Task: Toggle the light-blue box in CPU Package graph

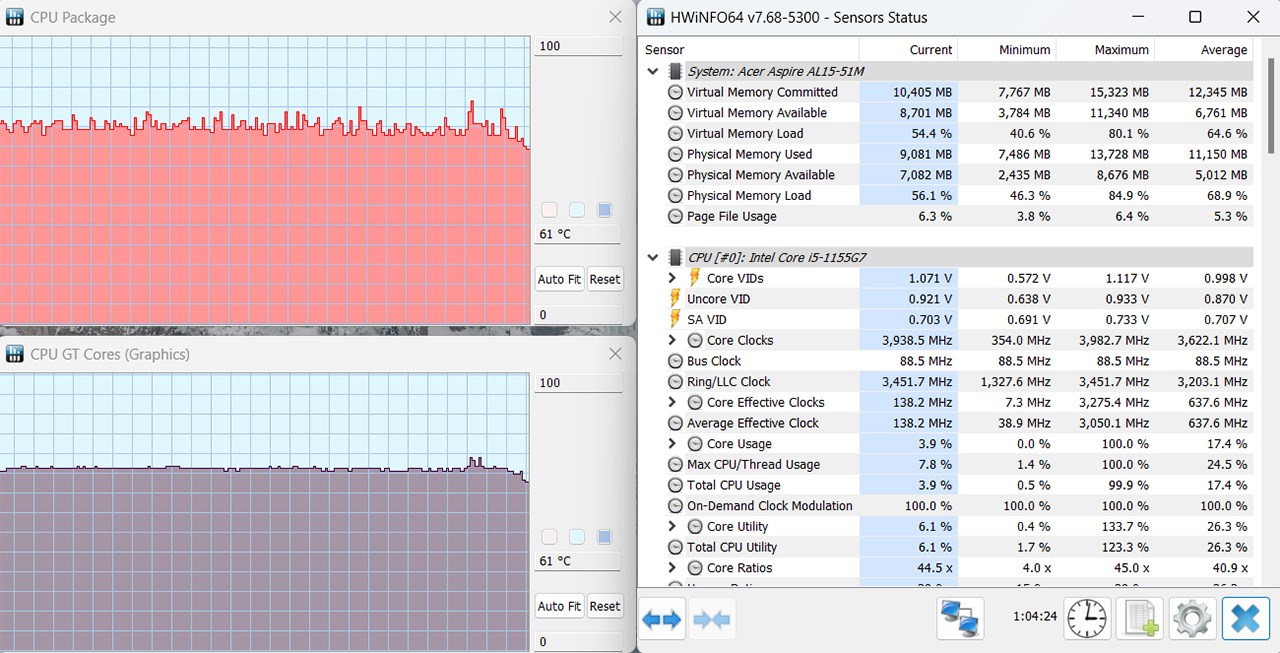Action: click(x=577, y=210)
